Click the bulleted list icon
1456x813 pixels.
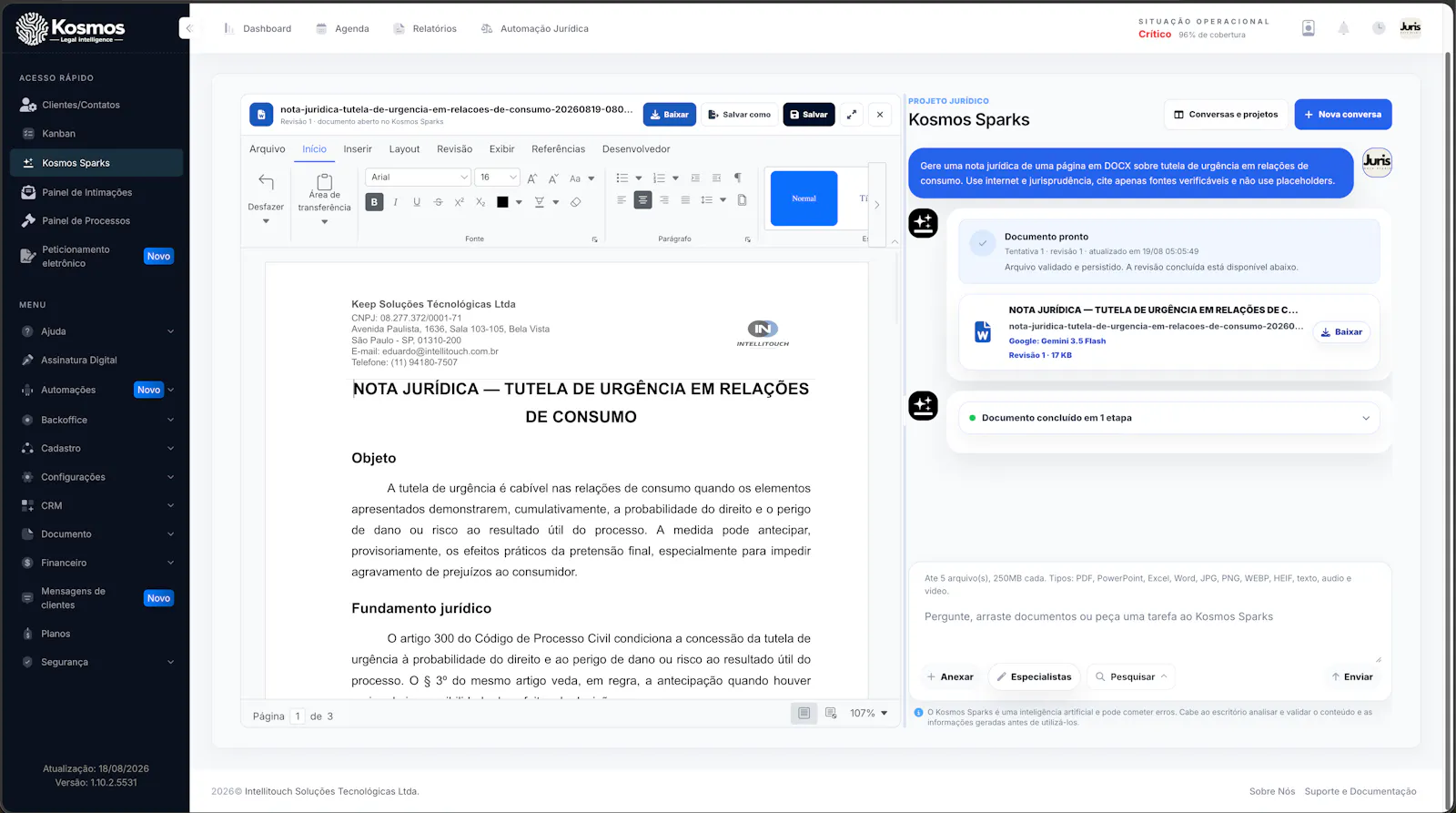pyautogui.click(x=622, y=178)
